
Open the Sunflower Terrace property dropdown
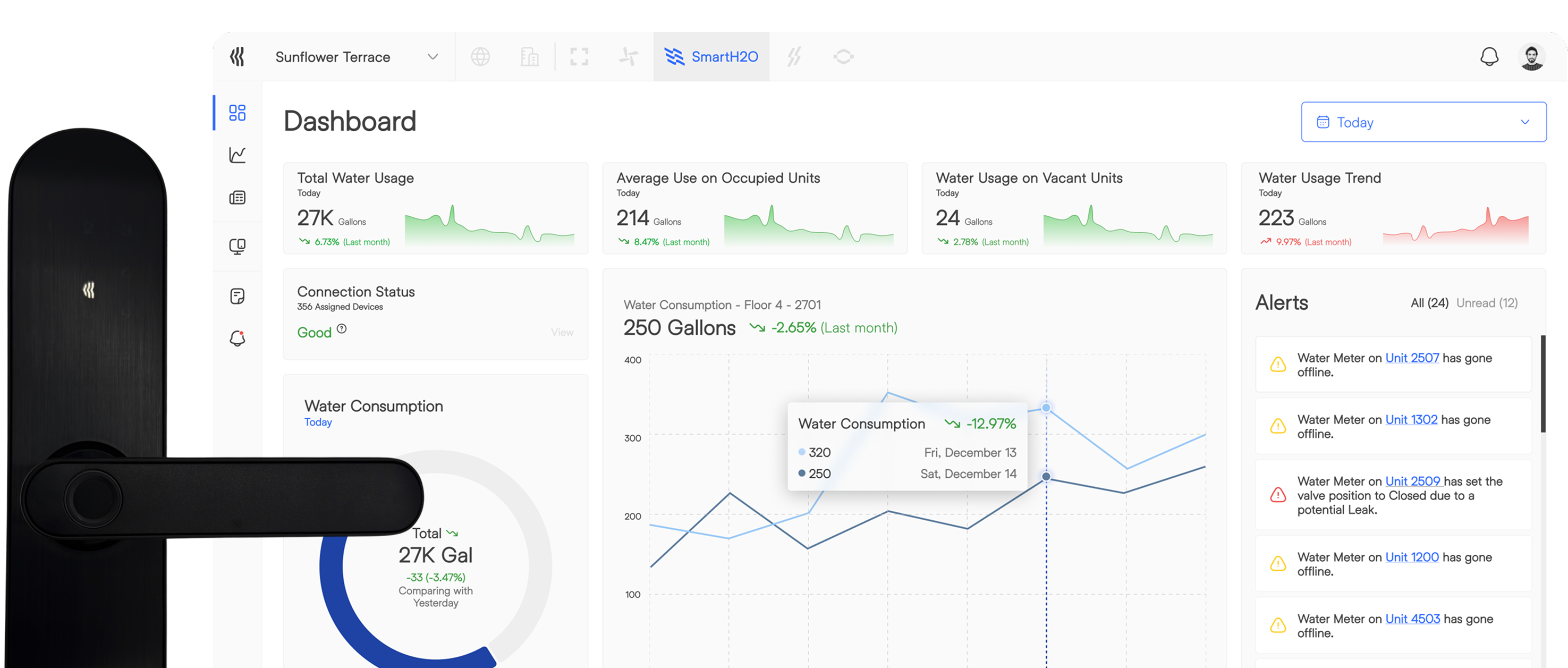[357, 57]
